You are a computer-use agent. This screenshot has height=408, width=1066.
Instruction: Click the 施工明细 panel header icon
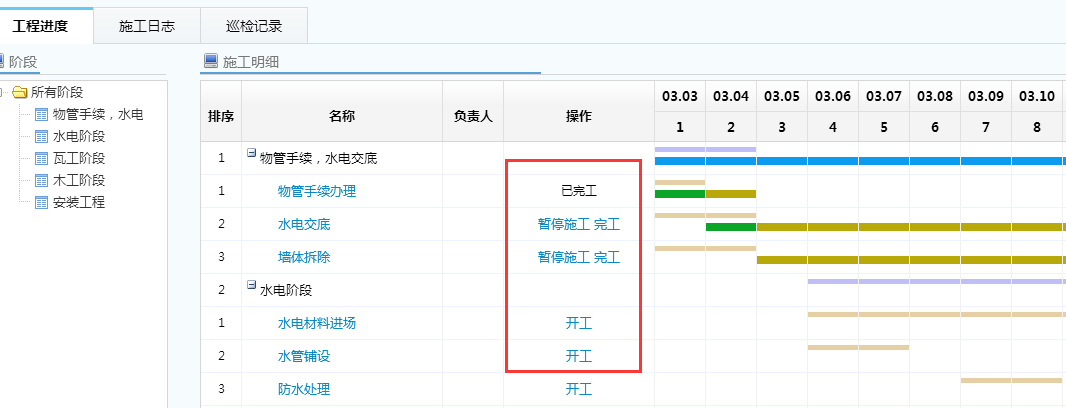click(x=210, y=61)
